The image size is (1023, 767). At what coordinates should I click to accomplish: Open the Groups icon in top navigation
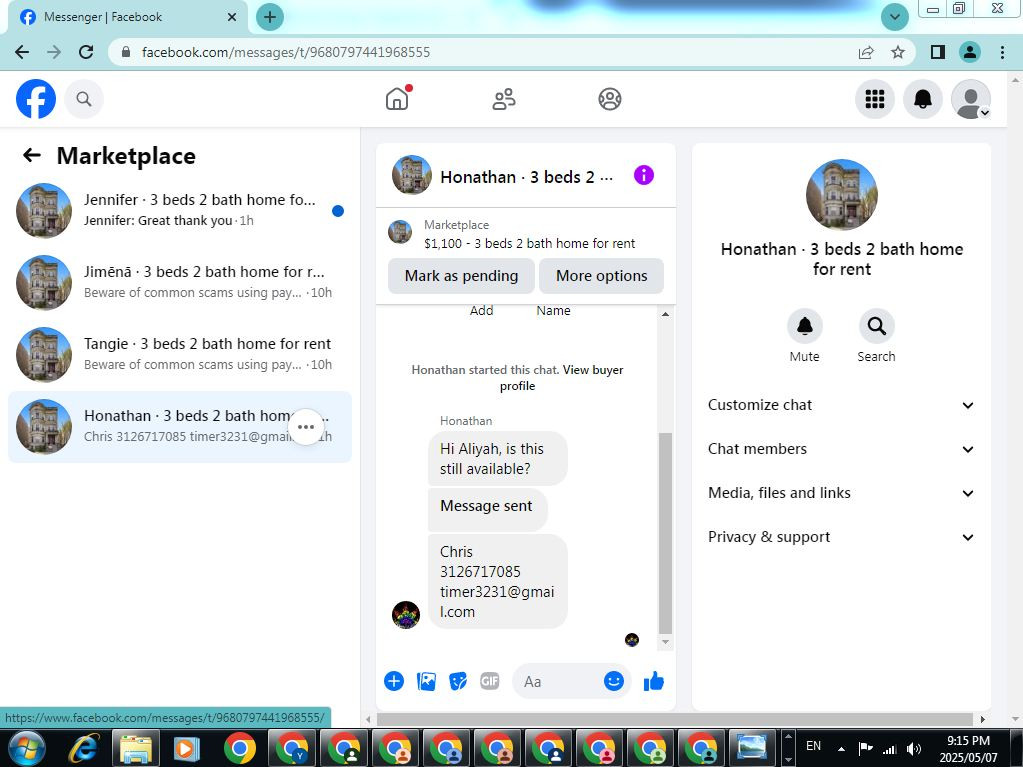[x=610, y=99]
